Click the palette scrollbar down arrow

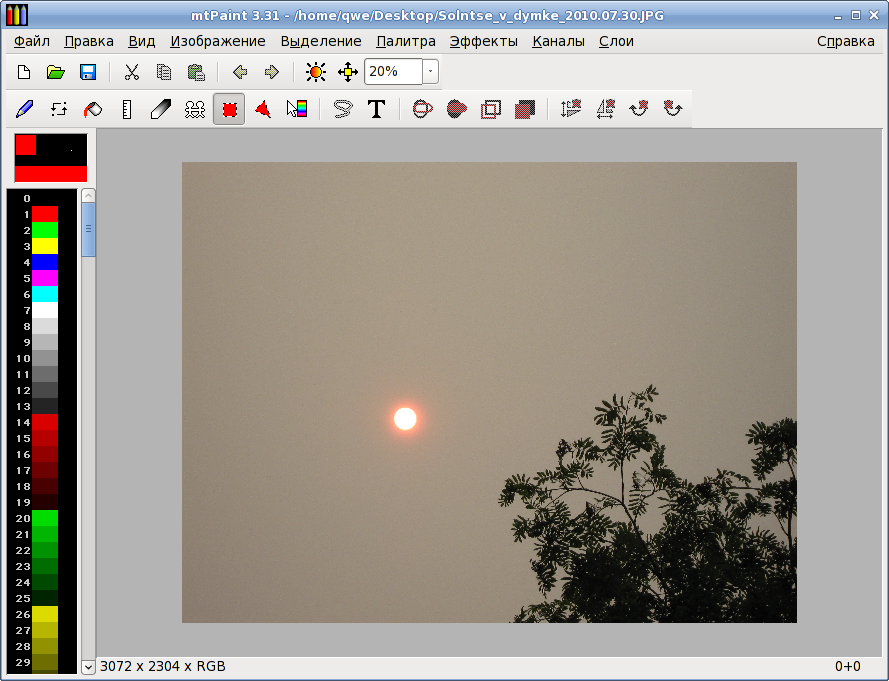[88, 667]
